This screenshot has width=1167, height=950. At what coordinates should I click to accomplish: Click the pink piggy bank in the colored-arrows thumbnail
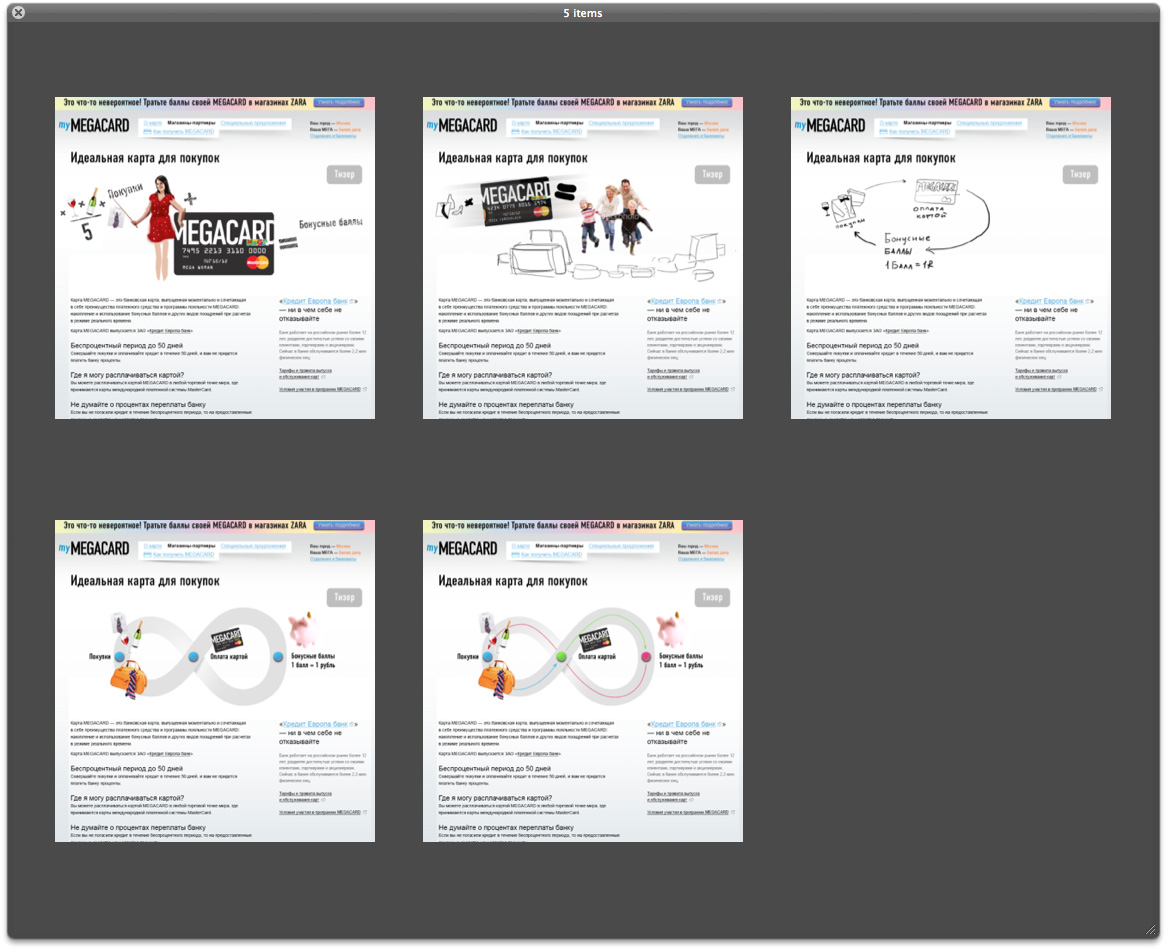pyautogui.click(x=669, y=632)
